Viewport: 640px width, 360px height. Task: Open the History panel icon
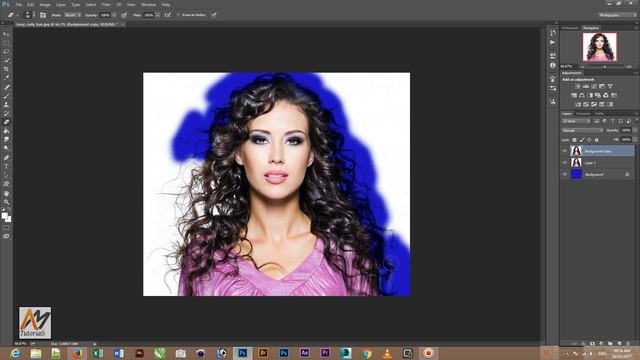click(x=553, y=33)
